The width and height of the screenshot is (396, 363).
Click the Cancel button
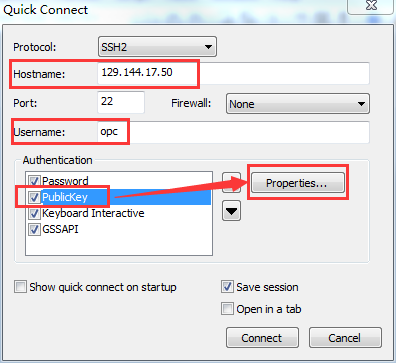[345, 338]
